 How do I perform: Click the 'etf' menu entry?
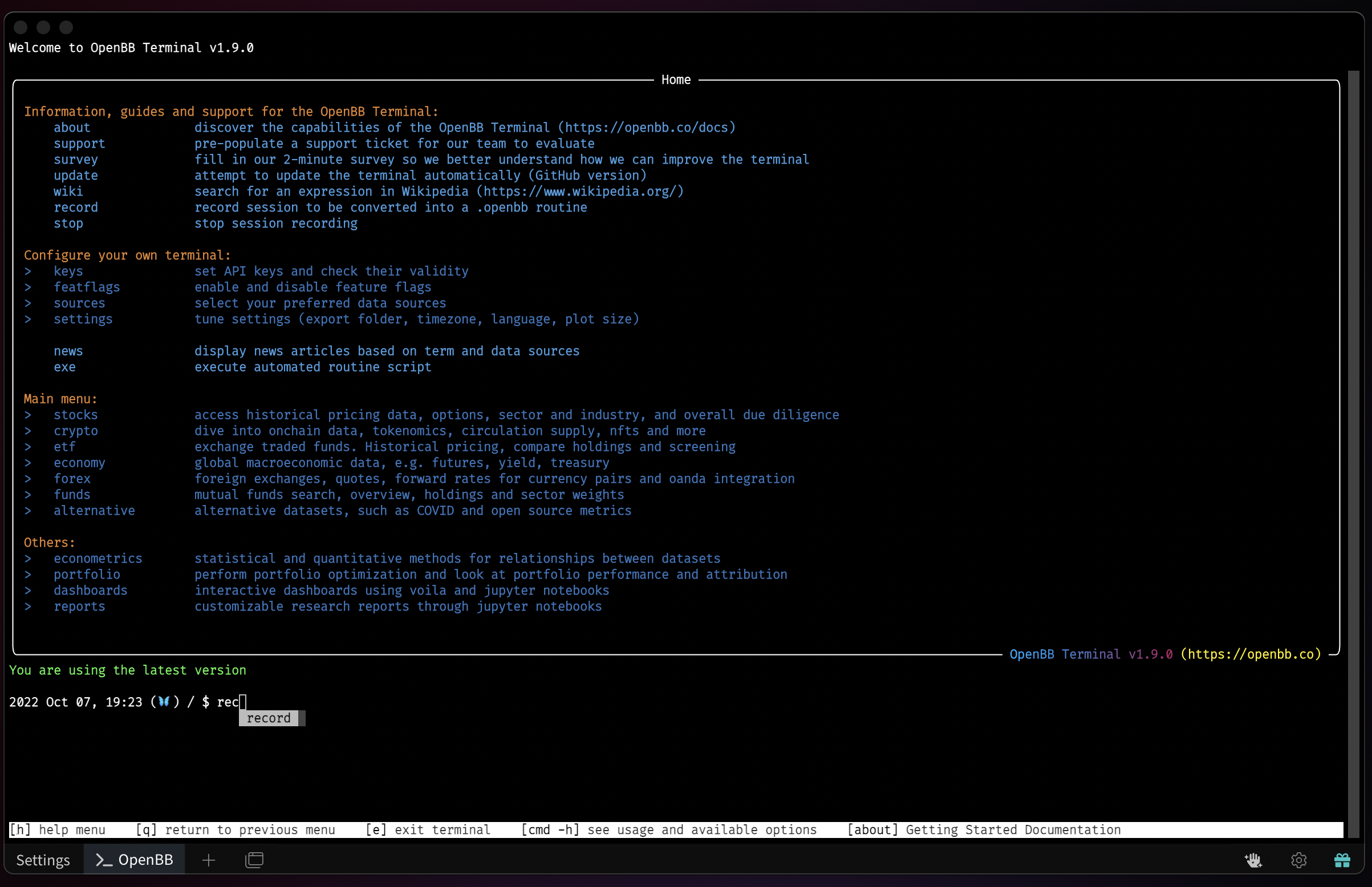pyautogui.click(x=64, y=447)
